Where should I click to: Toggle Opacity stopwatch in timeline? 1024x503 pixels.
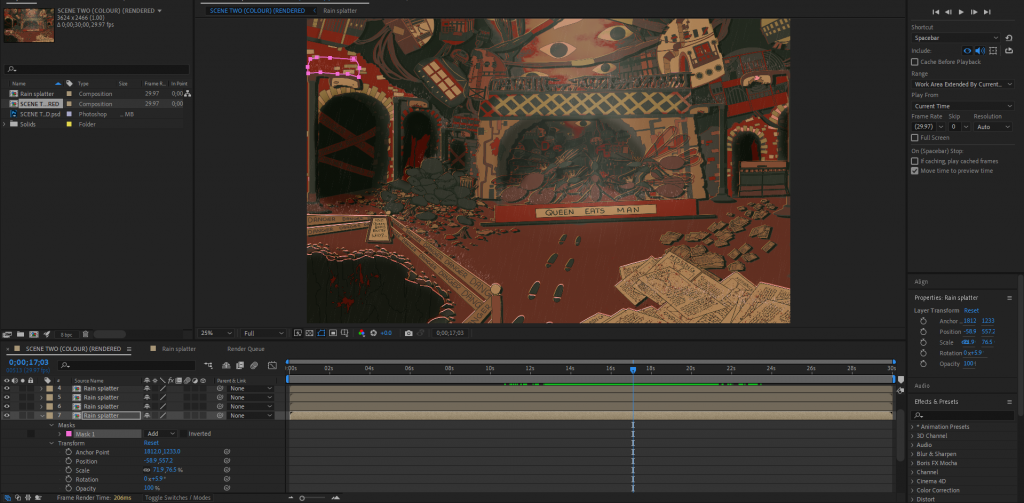(69, 489)
